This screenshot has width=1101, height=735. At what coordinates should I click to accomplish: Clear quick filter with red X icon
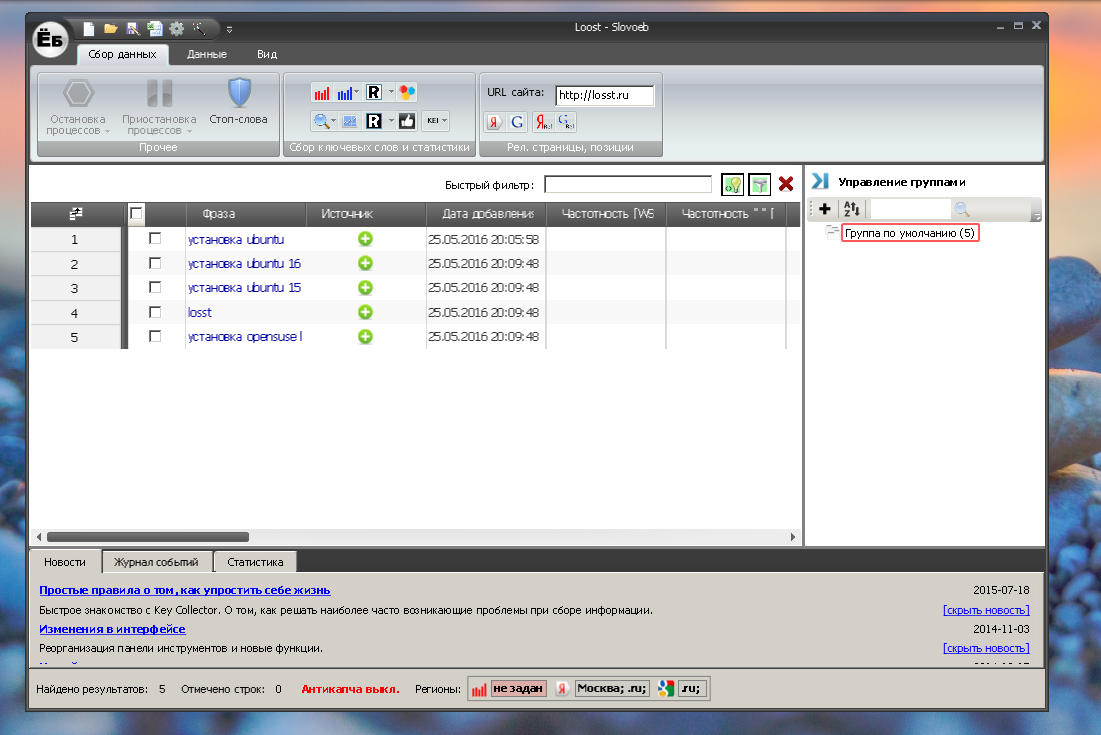coord(786,184)
